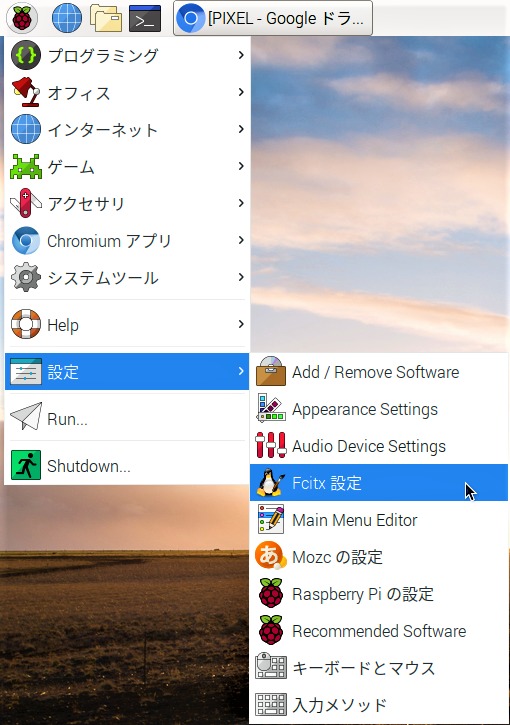Launch the terminal icon in taskbar
The height and width of the screenshot is (725, 510).
click(x=145, y=18)
